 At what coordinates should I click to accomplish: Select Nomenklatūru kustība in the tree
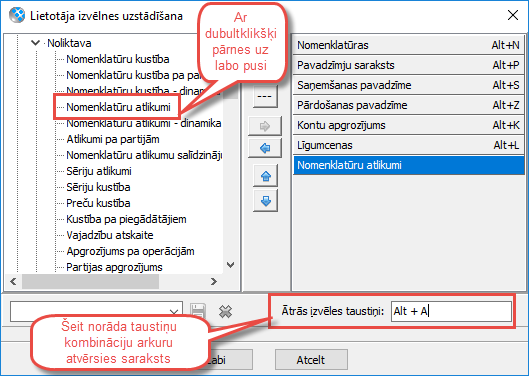point(118,59)
